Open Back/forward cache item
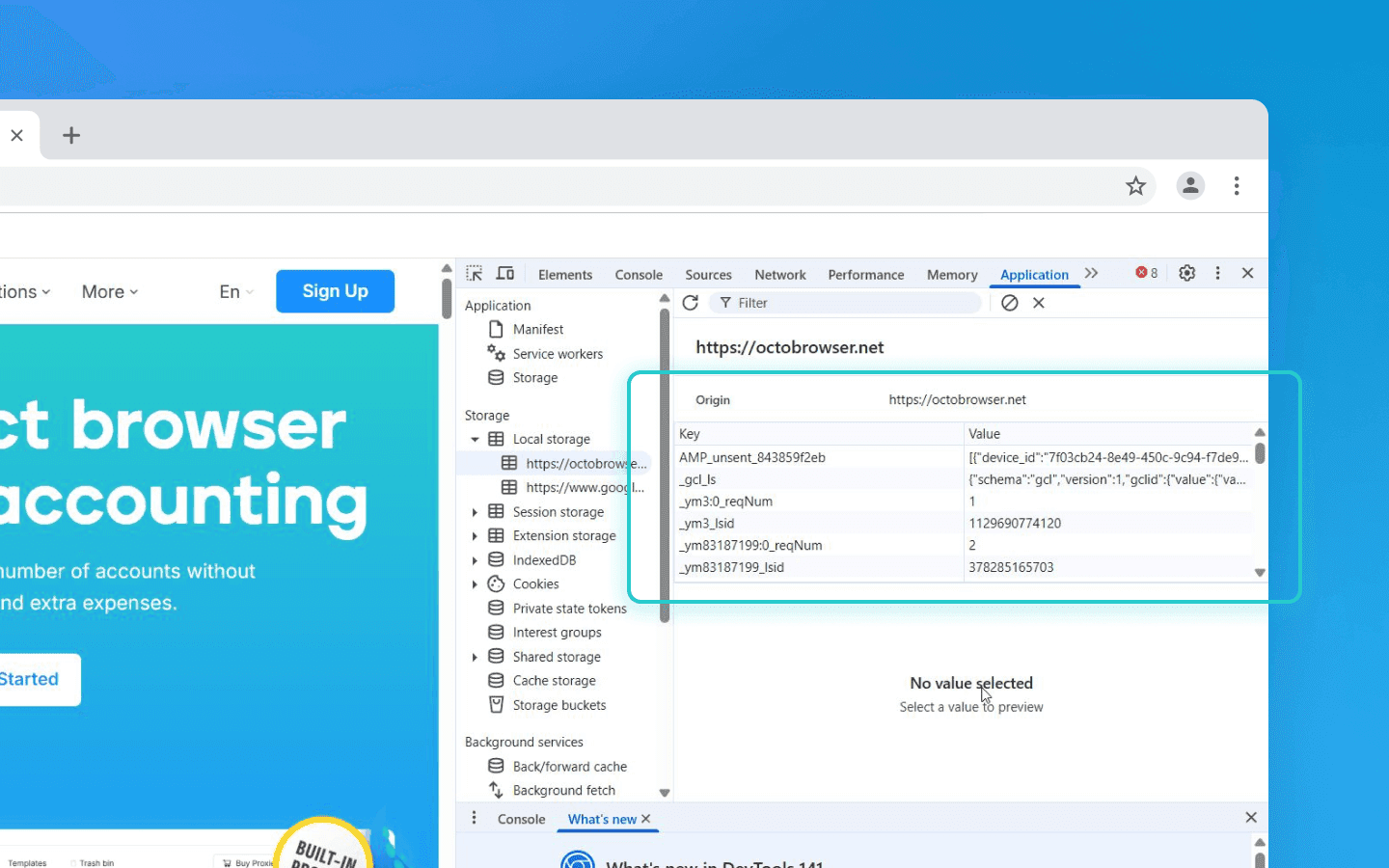 click(569, 767)
